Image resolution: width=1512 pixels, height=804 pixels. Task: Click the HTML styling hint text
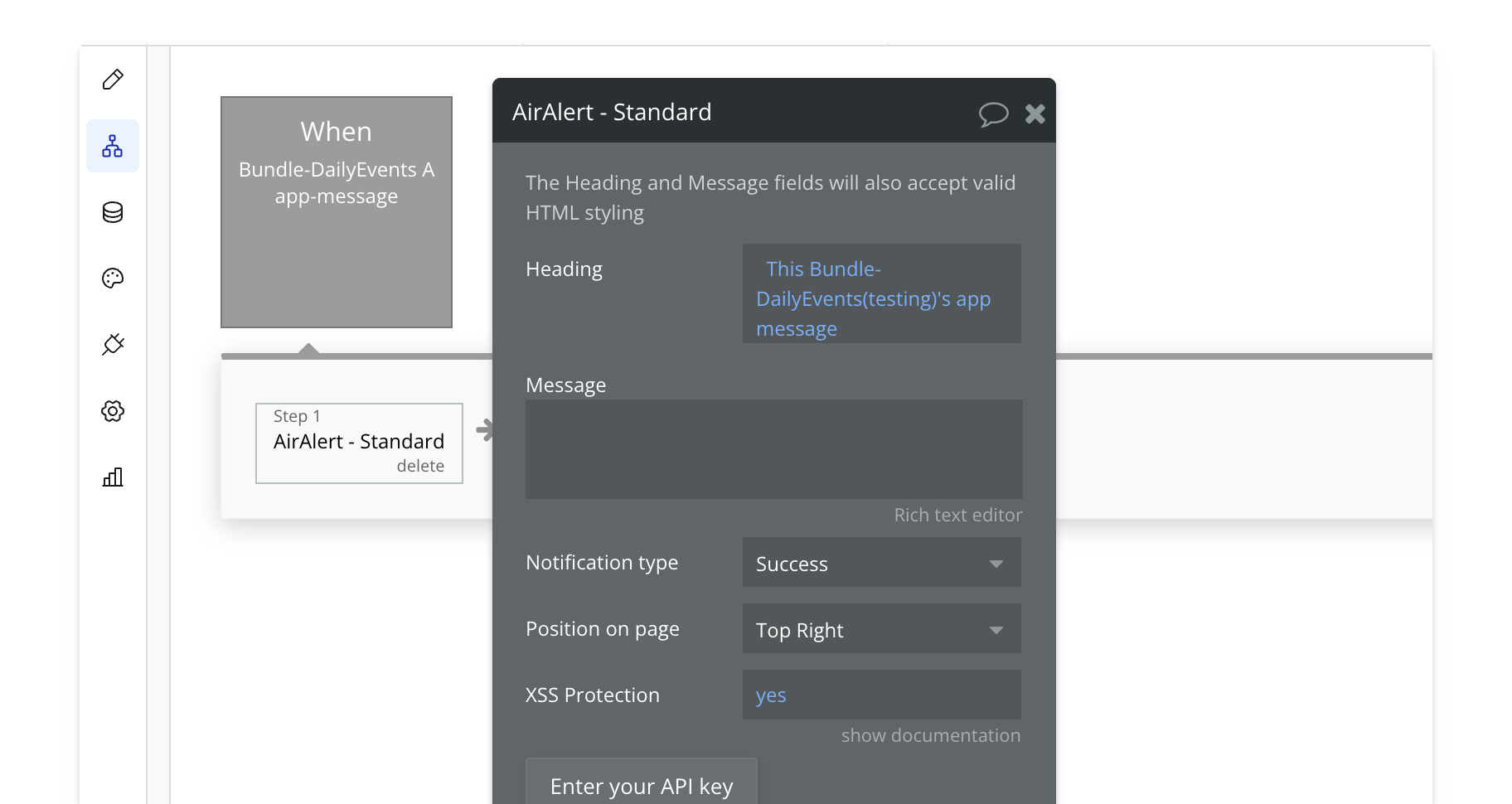tap(770, 197)
